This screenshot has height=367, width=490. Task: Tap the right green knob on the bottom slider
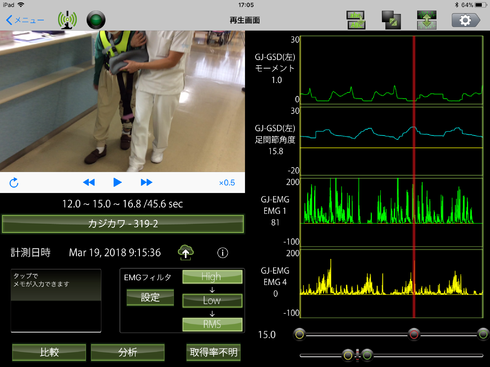tap(367, 355)
